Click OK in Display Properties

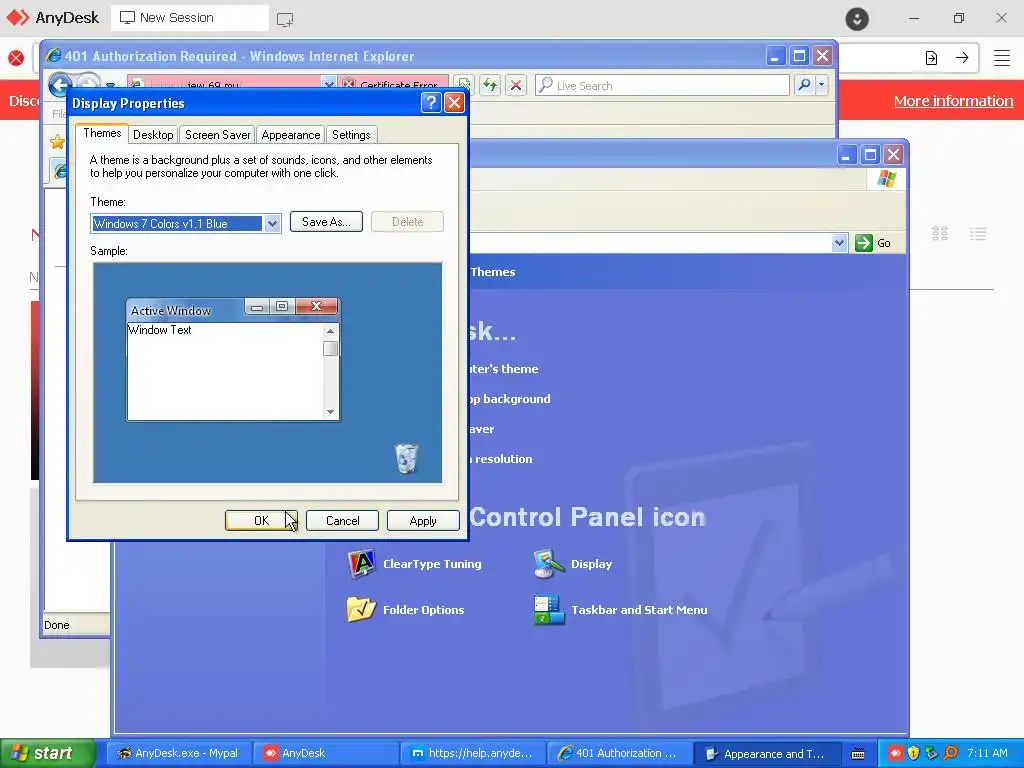(261, 520)
